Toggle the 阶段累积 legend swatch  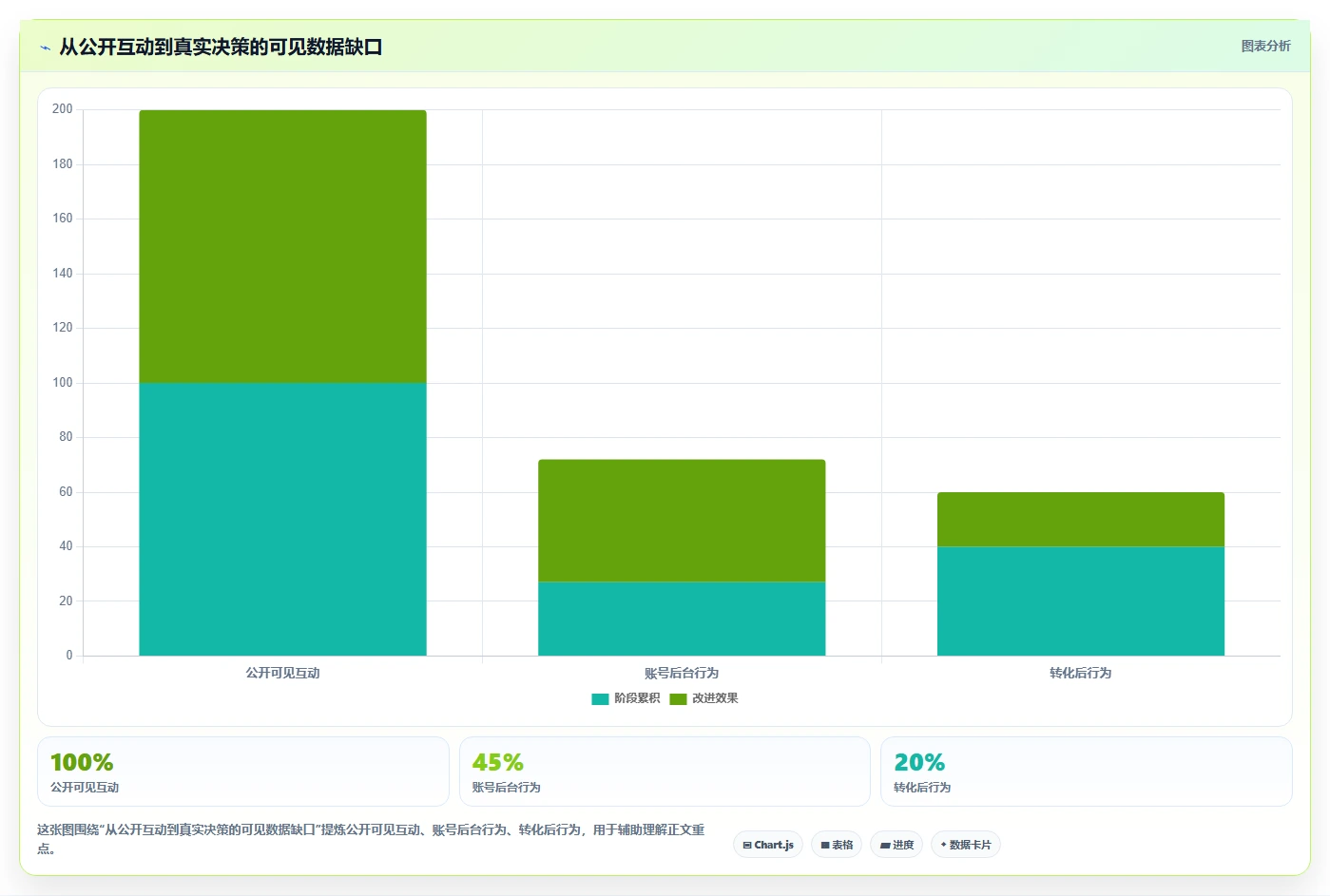click(600, 699)
